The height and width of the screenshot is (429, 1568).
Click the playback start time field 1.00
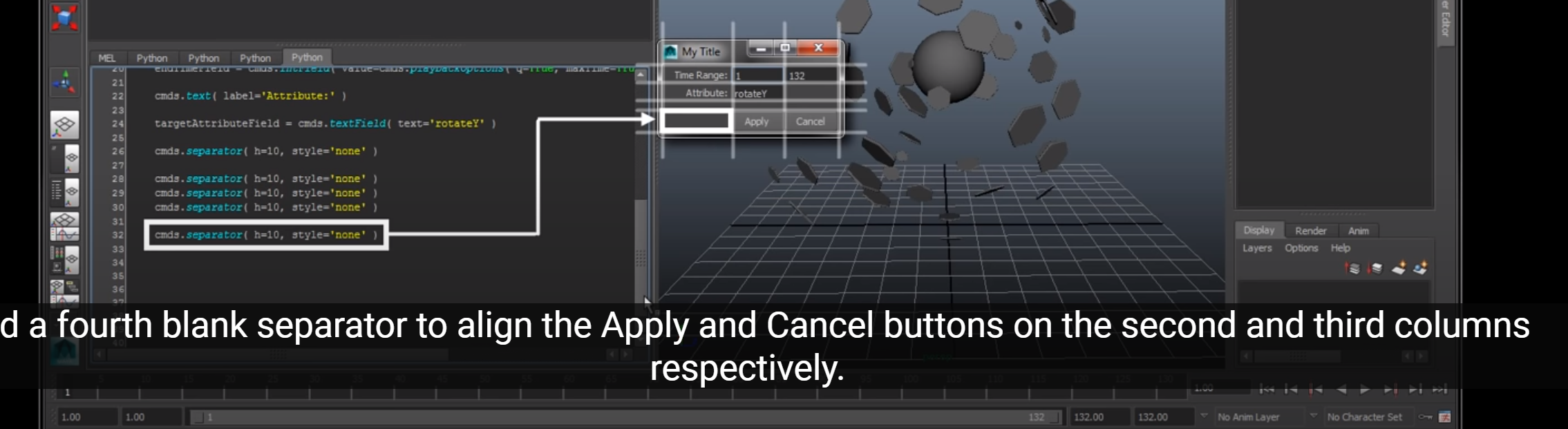tap(151, 417)
